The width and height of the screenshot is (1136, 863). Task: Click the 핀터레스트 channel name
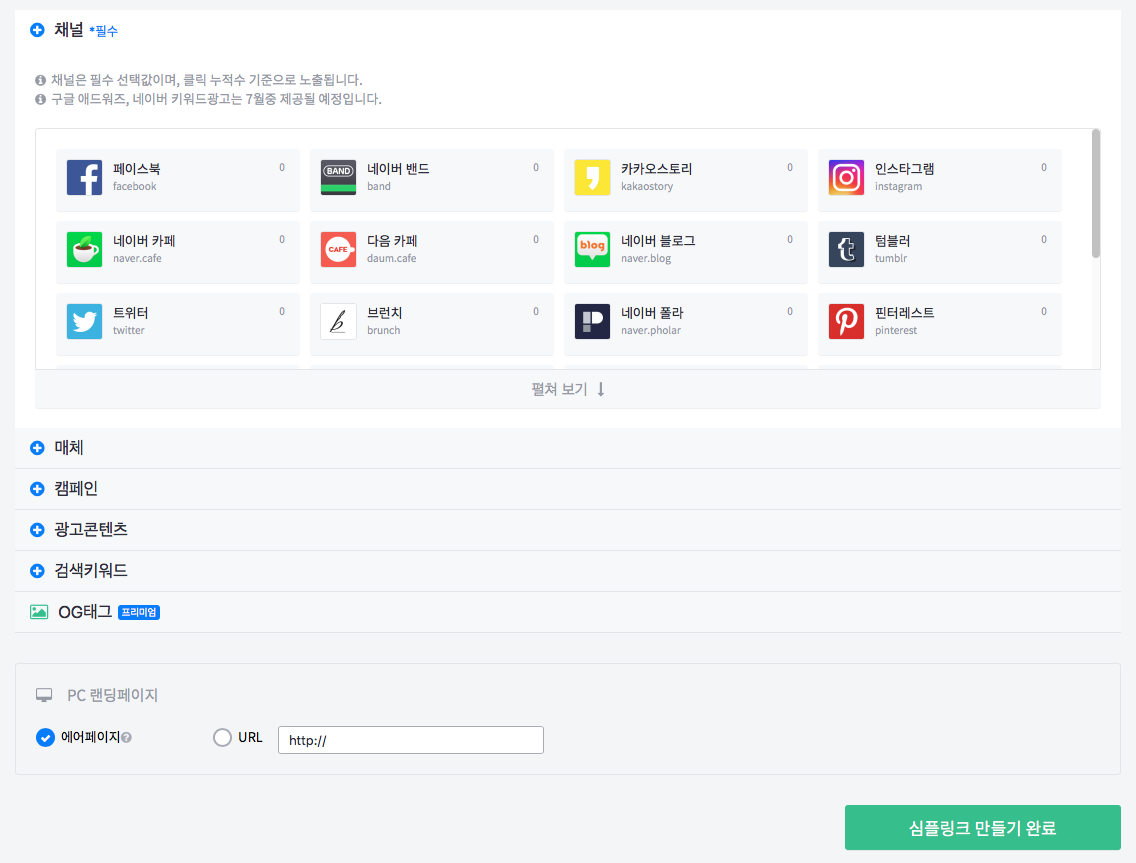pyautogui.click(x=904, y=312)
